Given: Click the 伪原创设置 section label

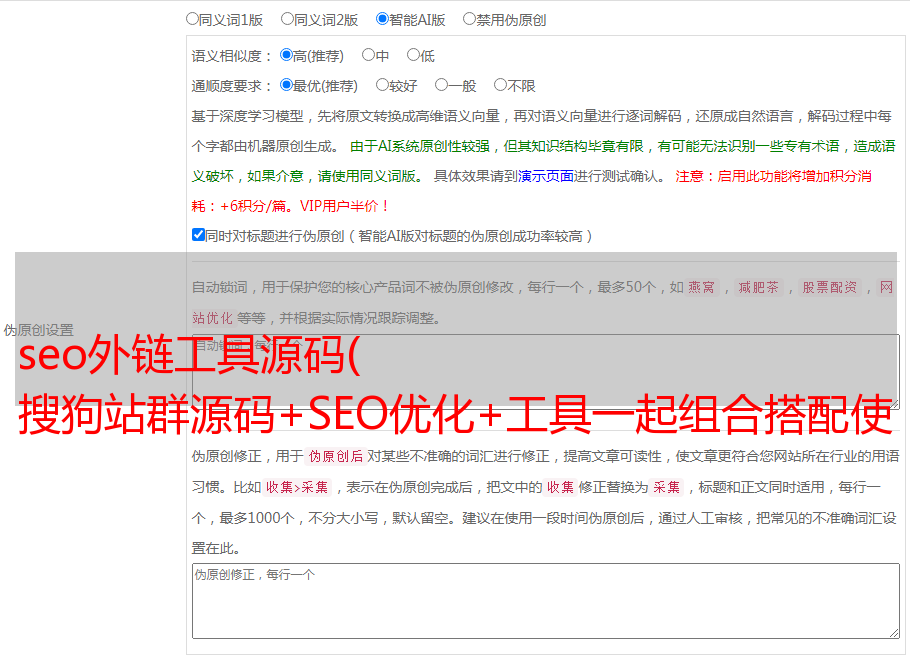Looking at the screenshot, I should pyautogui.click(x=39, y=330).
